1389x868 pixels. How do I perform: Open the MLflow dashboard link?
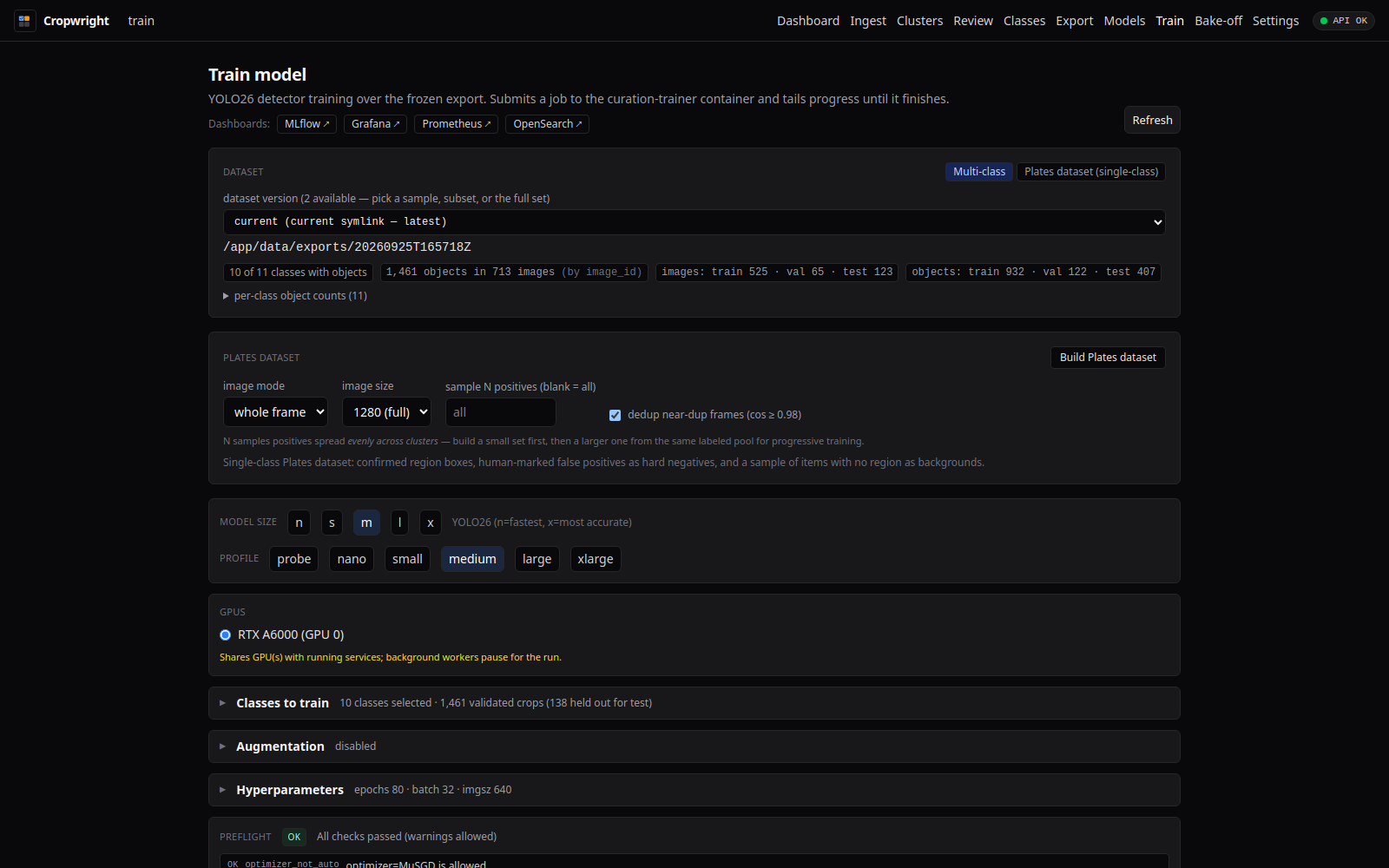pyautogui.click(x=306, y=124)
